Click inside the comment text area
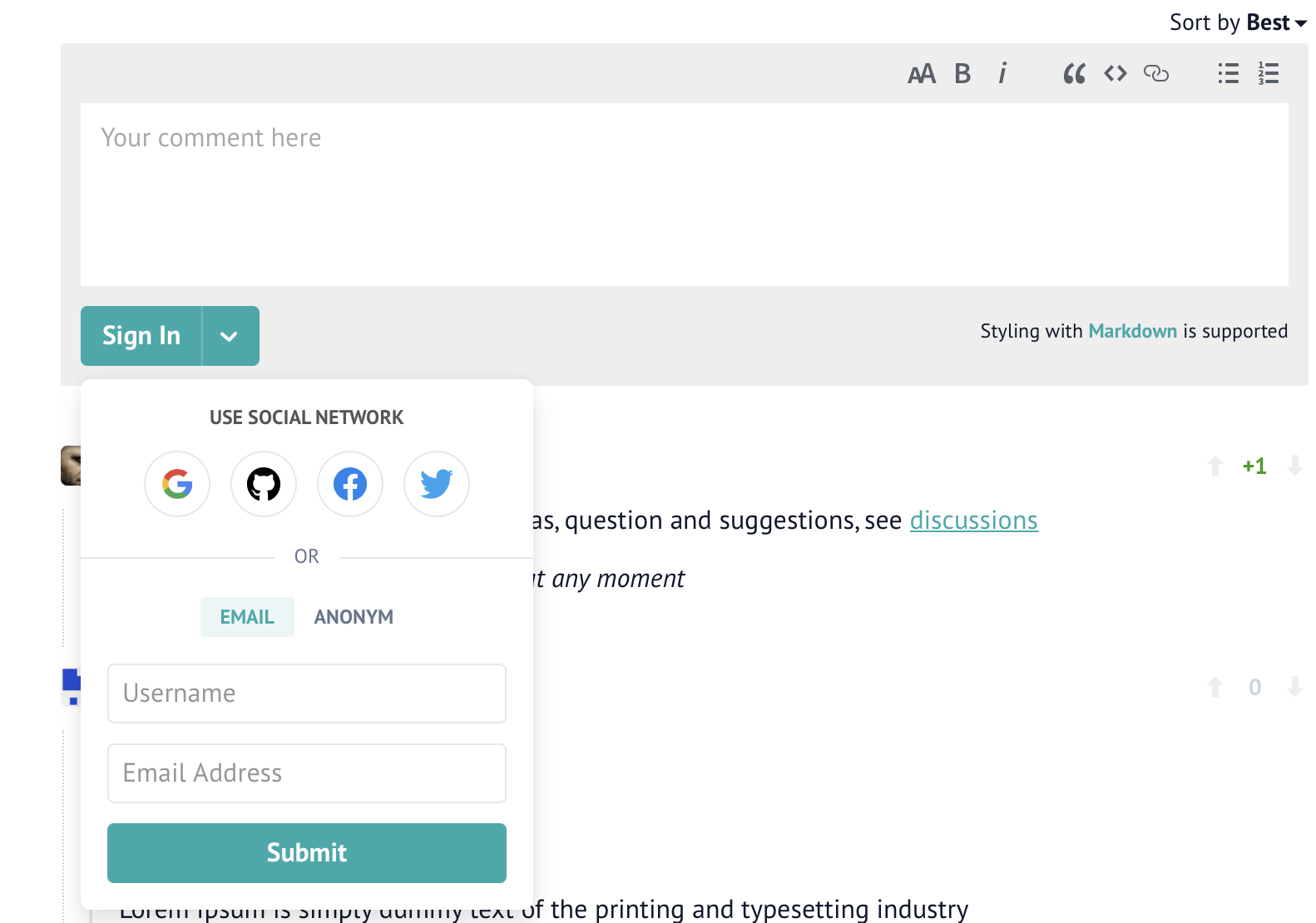This screenshot has width=1316, height=923. (x=685, y=195)
